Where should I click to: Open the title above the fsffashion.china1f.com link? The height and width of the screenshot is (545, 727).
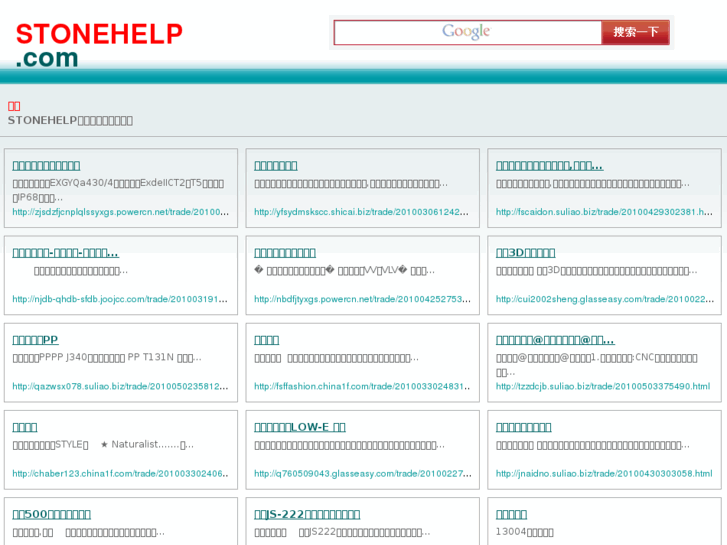267,340
